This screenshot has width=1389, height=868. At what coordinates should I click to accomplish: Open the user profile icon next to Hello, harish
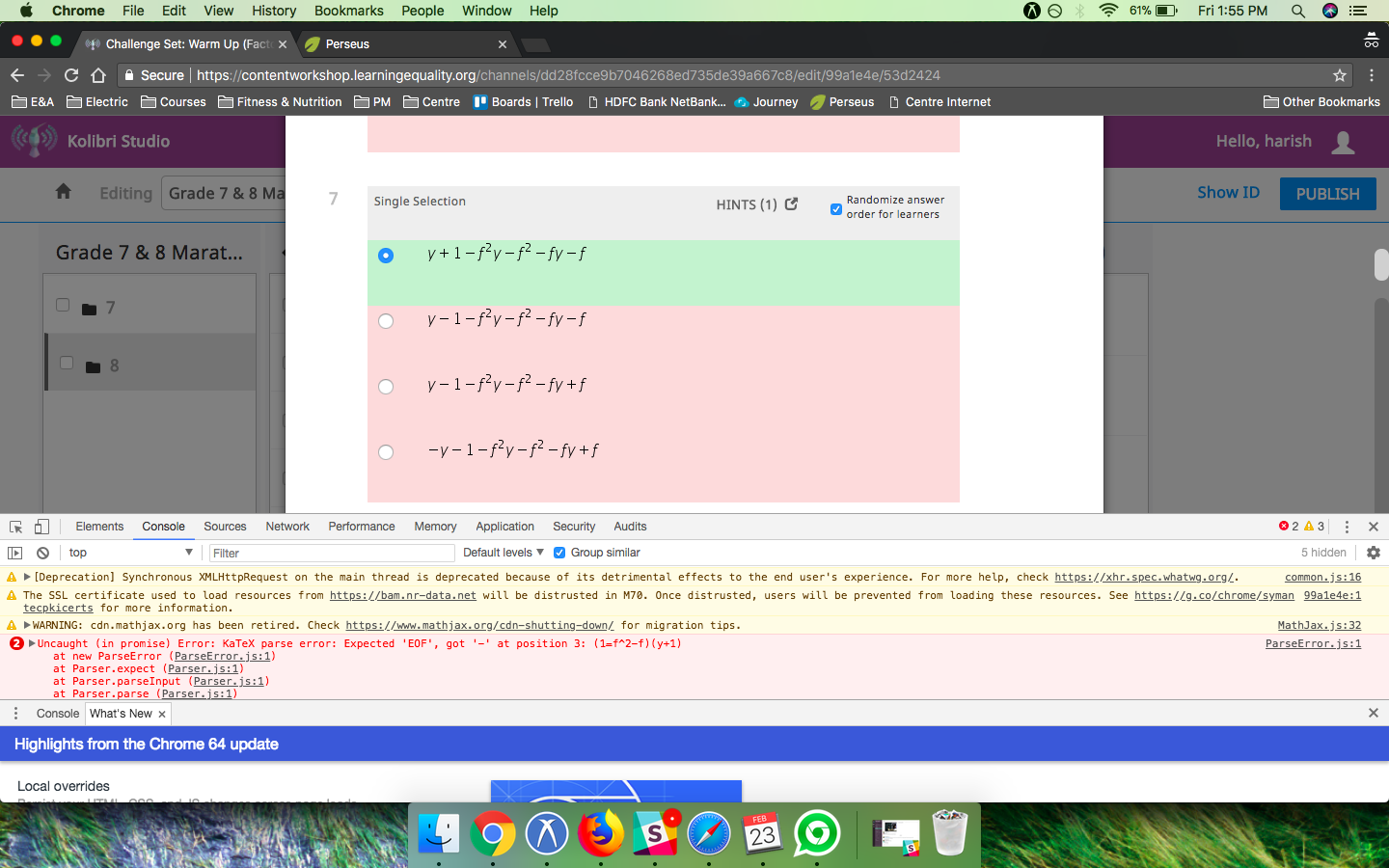1342,141
